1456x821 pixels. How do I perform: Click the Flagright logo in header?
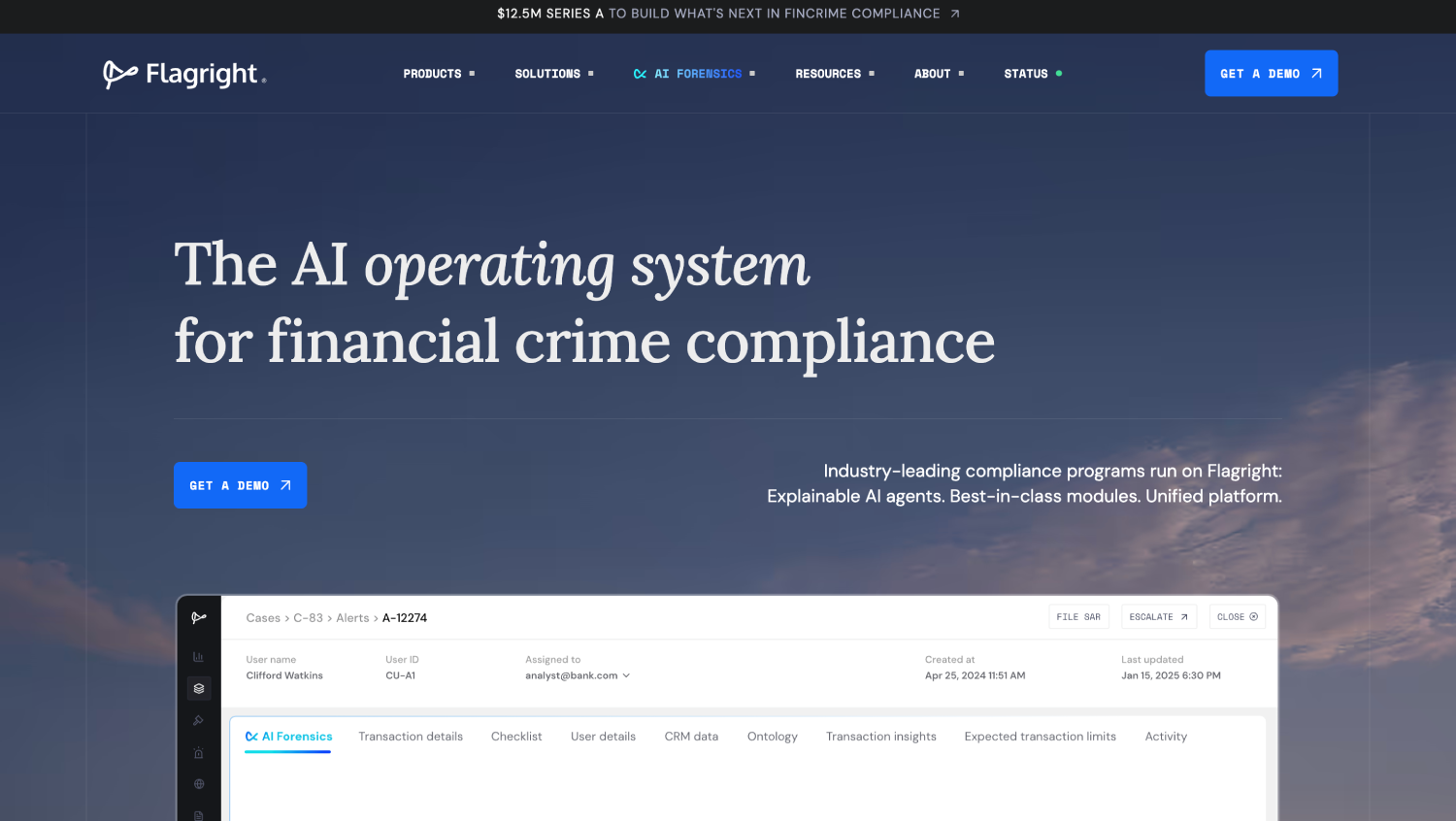[x=184, y=74]
